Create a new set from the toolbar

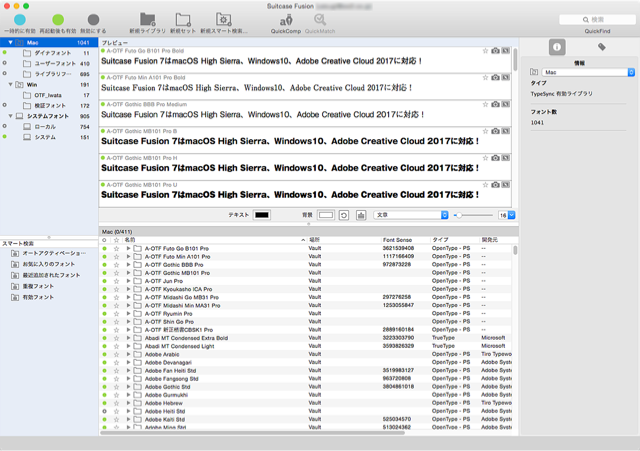point(183,20)
